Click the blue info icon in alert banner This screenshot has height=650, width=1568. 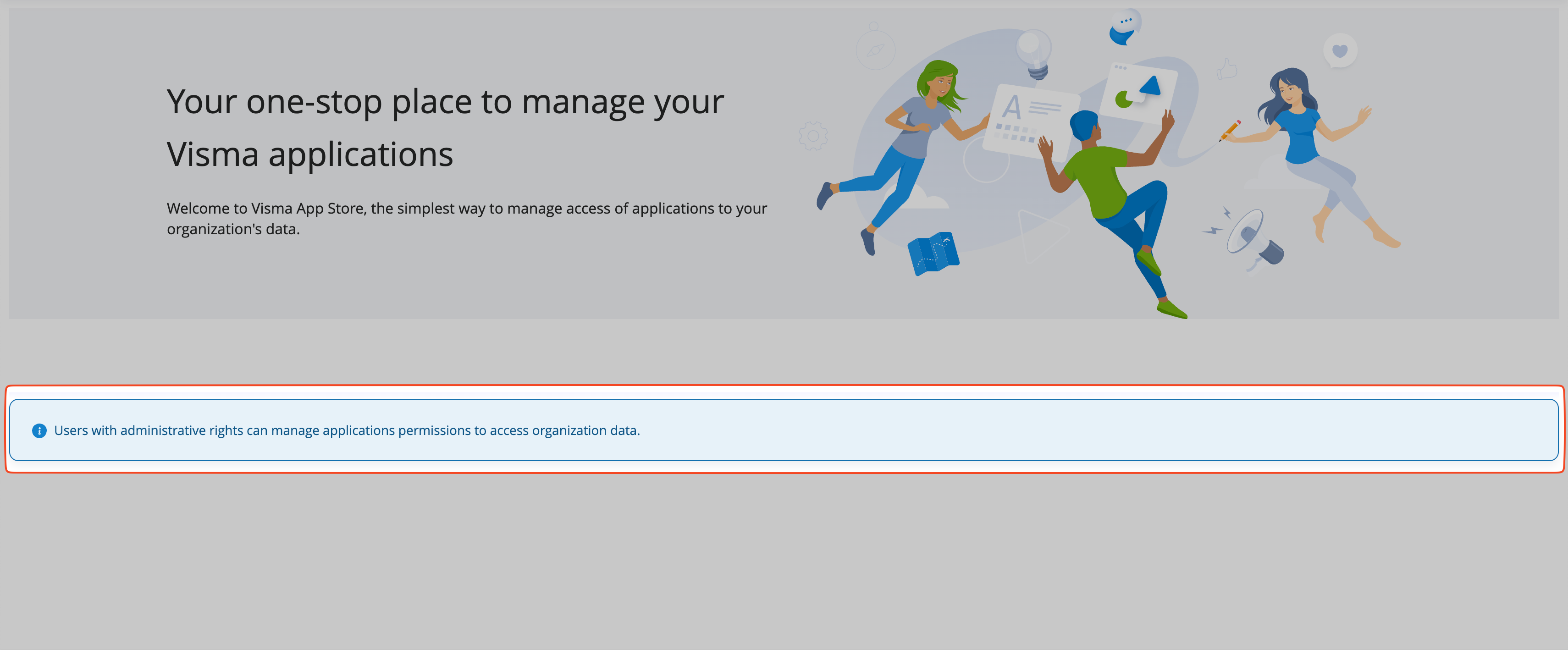(x=39, y=431)
